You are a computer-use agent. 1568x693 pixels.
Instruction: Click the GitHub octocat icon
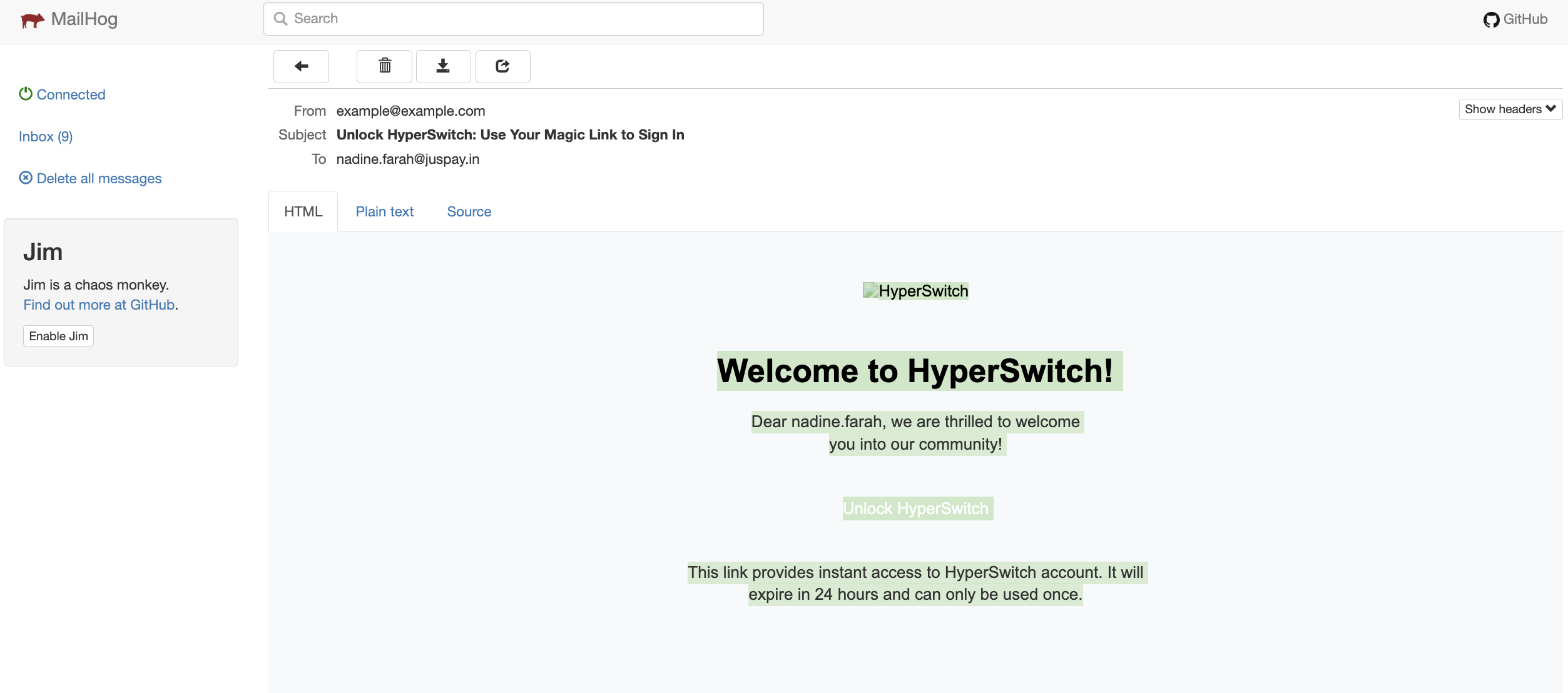coord(1491,20)
